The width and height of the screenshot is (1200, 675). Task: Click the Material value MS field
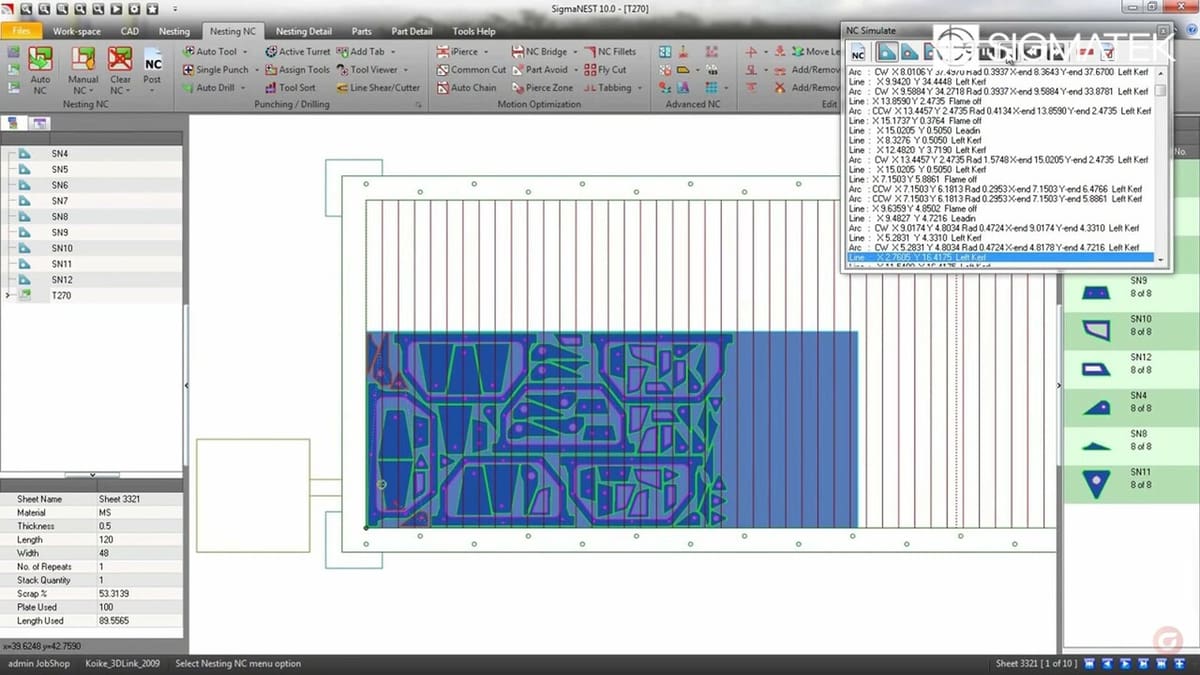(139, 512)
